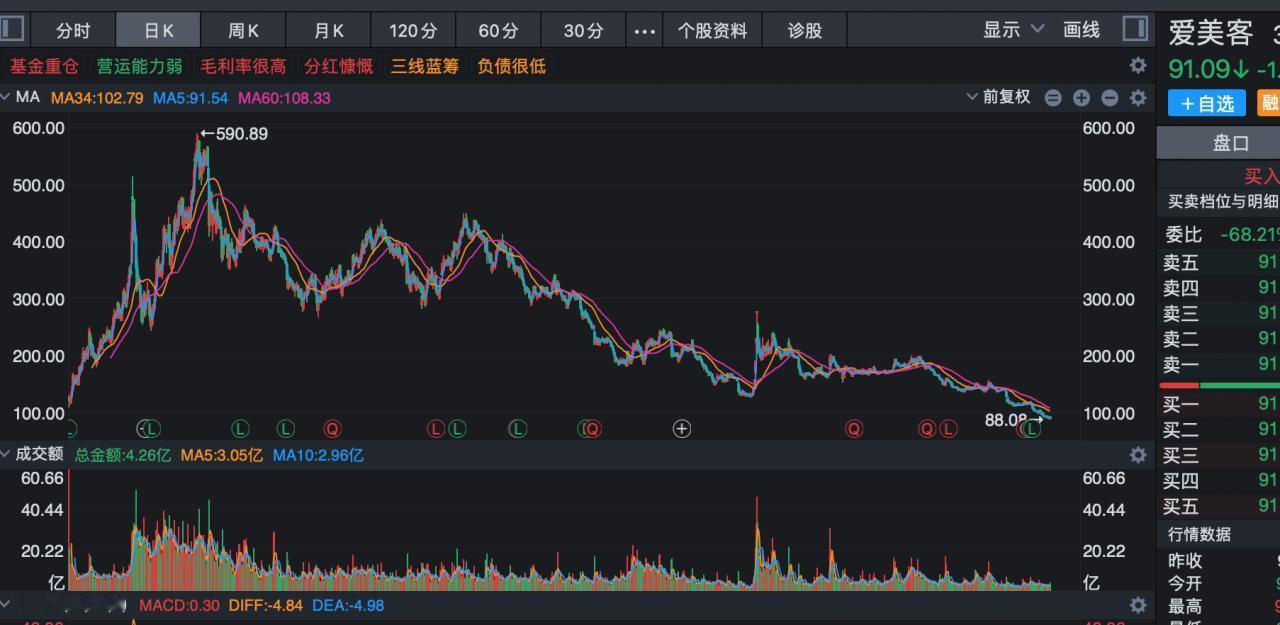Click the 委比 ratio row
The width and height of the screenshot is (1280, 625).
[x=1219, y=235]
